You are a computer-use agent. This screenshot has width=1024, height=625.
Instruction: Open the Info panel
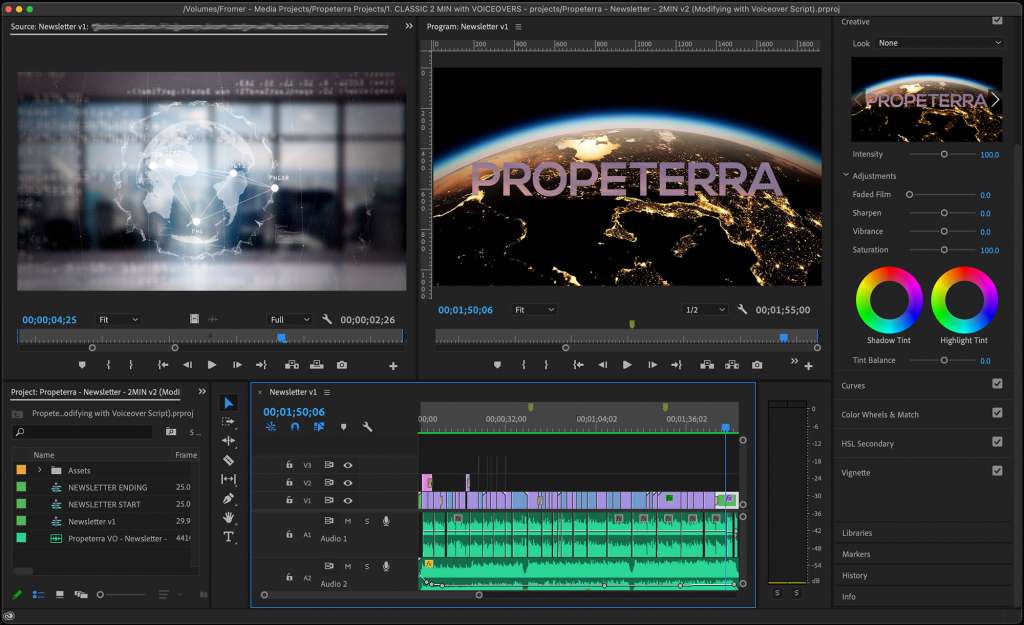[x=849, y=596]
